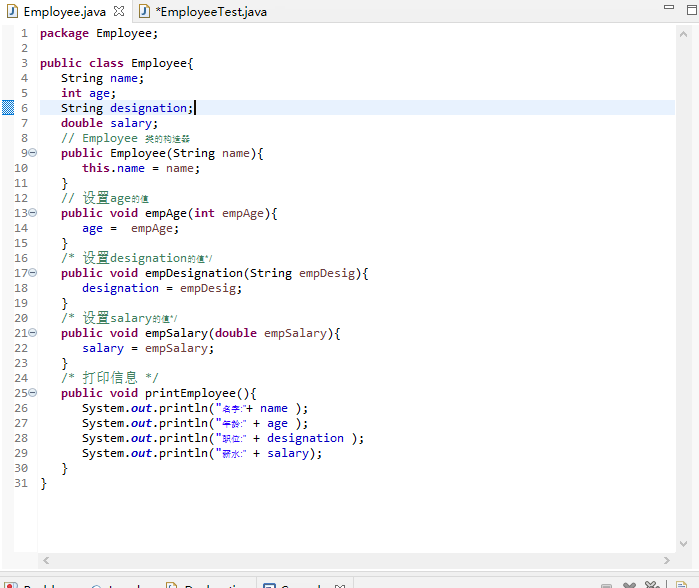Viewport: 699px width, 588px height.
Task: Click the println statement printing salary, line 29
Action: tap(202, 453)
